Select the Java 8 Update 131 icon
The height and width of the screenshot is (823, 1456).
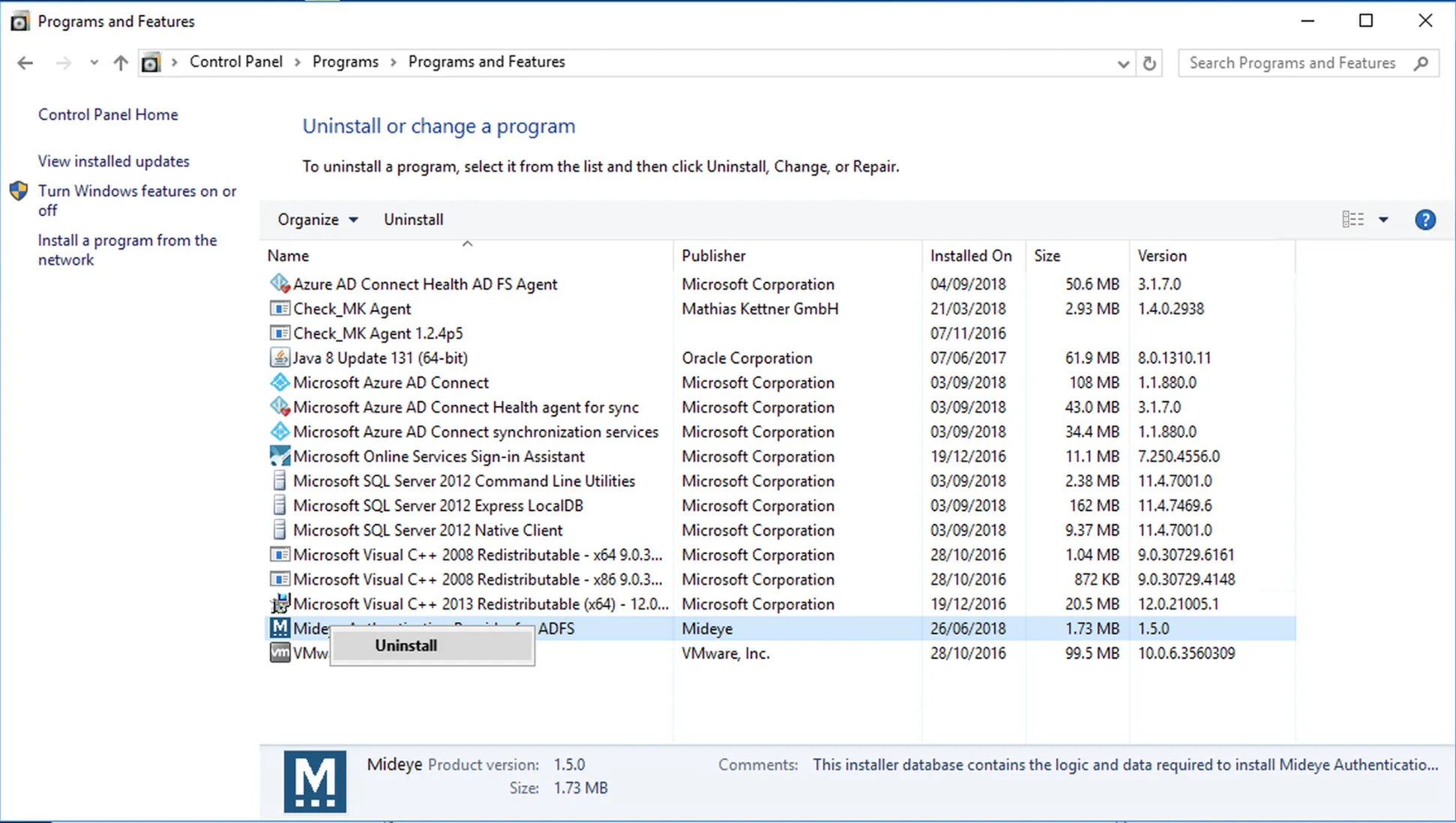pos(279,358)
